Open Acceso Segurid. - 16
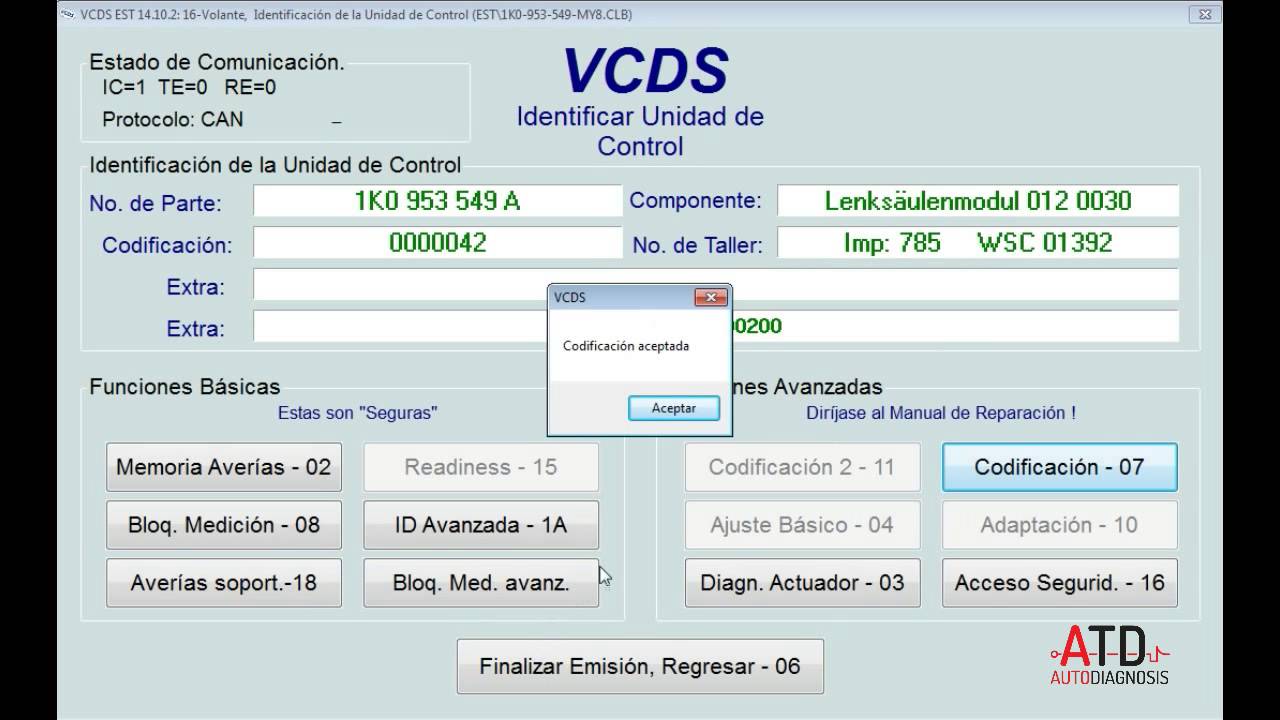 pos(1060,583)
